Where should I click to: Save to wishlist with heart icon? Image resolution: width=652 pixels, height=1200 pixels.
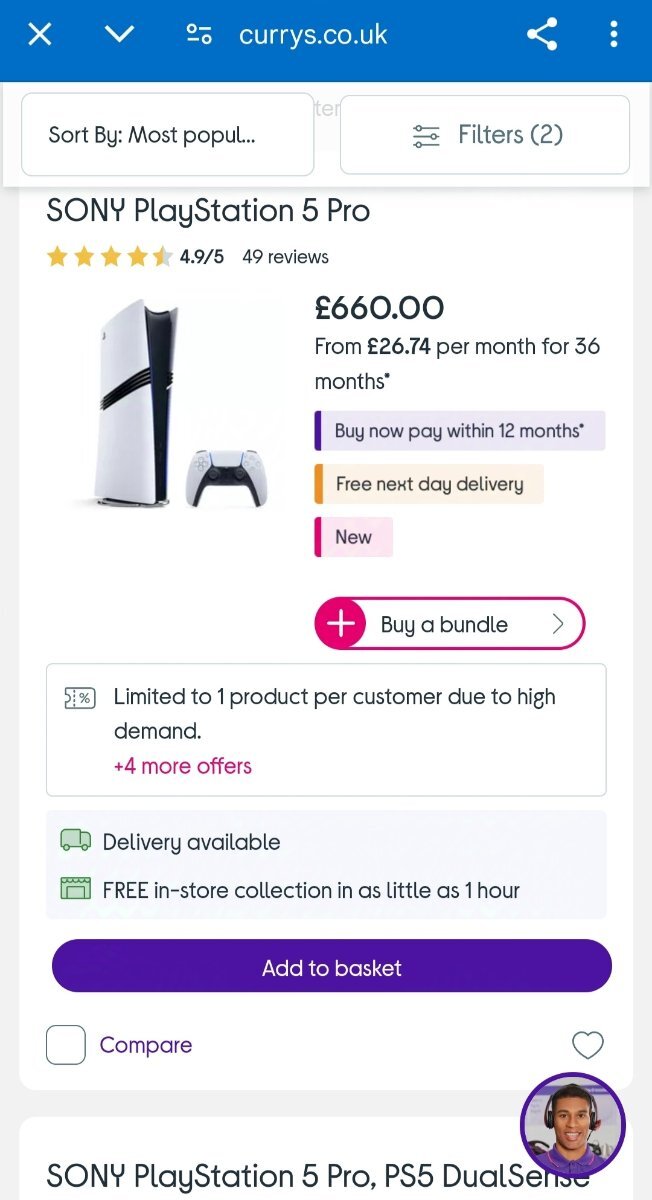click(587, 1045)
